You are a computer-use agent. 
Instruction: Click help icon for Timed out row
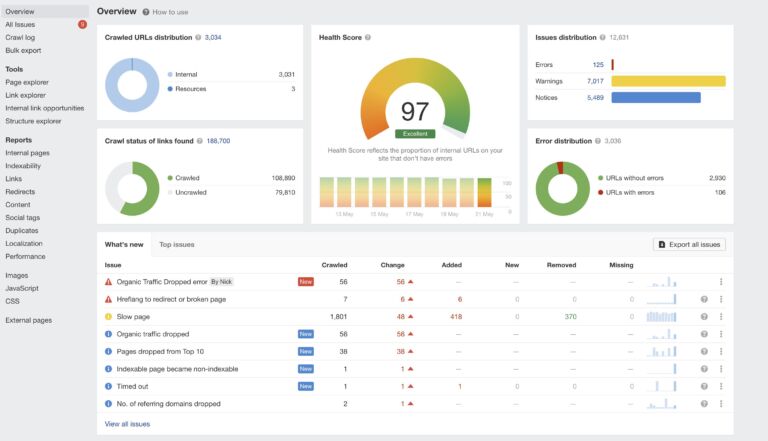[704, 386]
